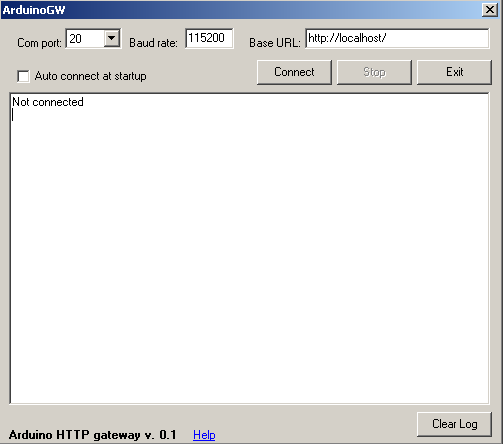The image size is (503, 444).
Task: Enable the Auto connect at startup checkbox
Action: point(23,76)
